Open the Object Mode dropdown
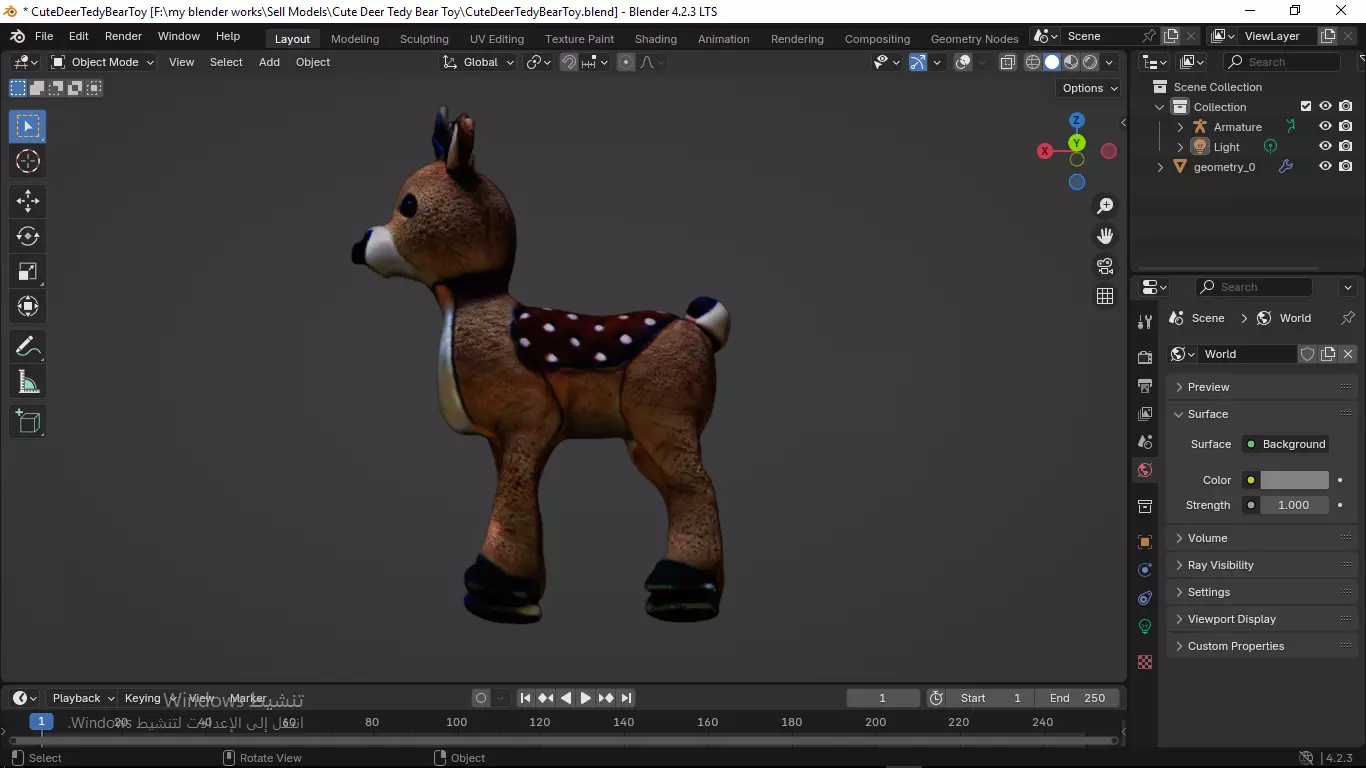 point(103,62)
